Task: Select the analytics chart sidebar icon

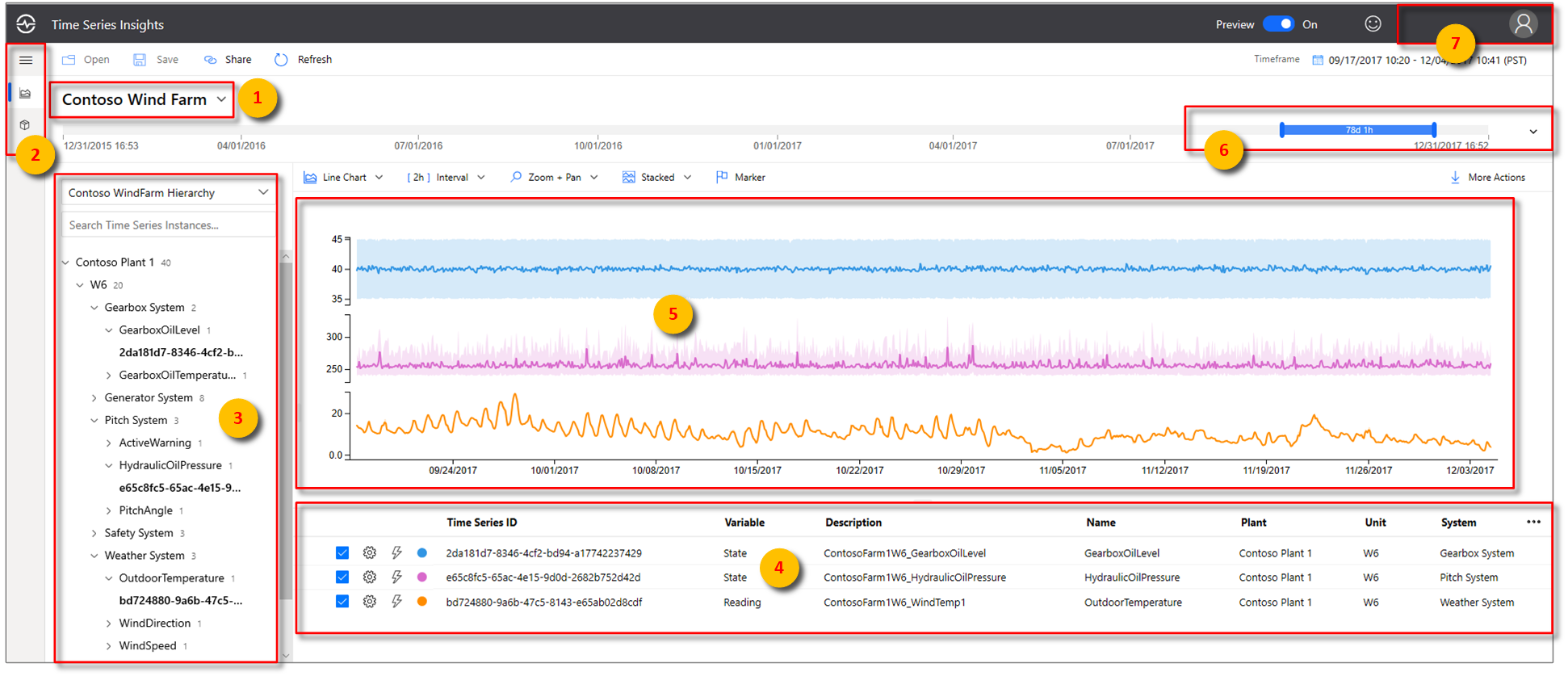Action: click(26, 94)
